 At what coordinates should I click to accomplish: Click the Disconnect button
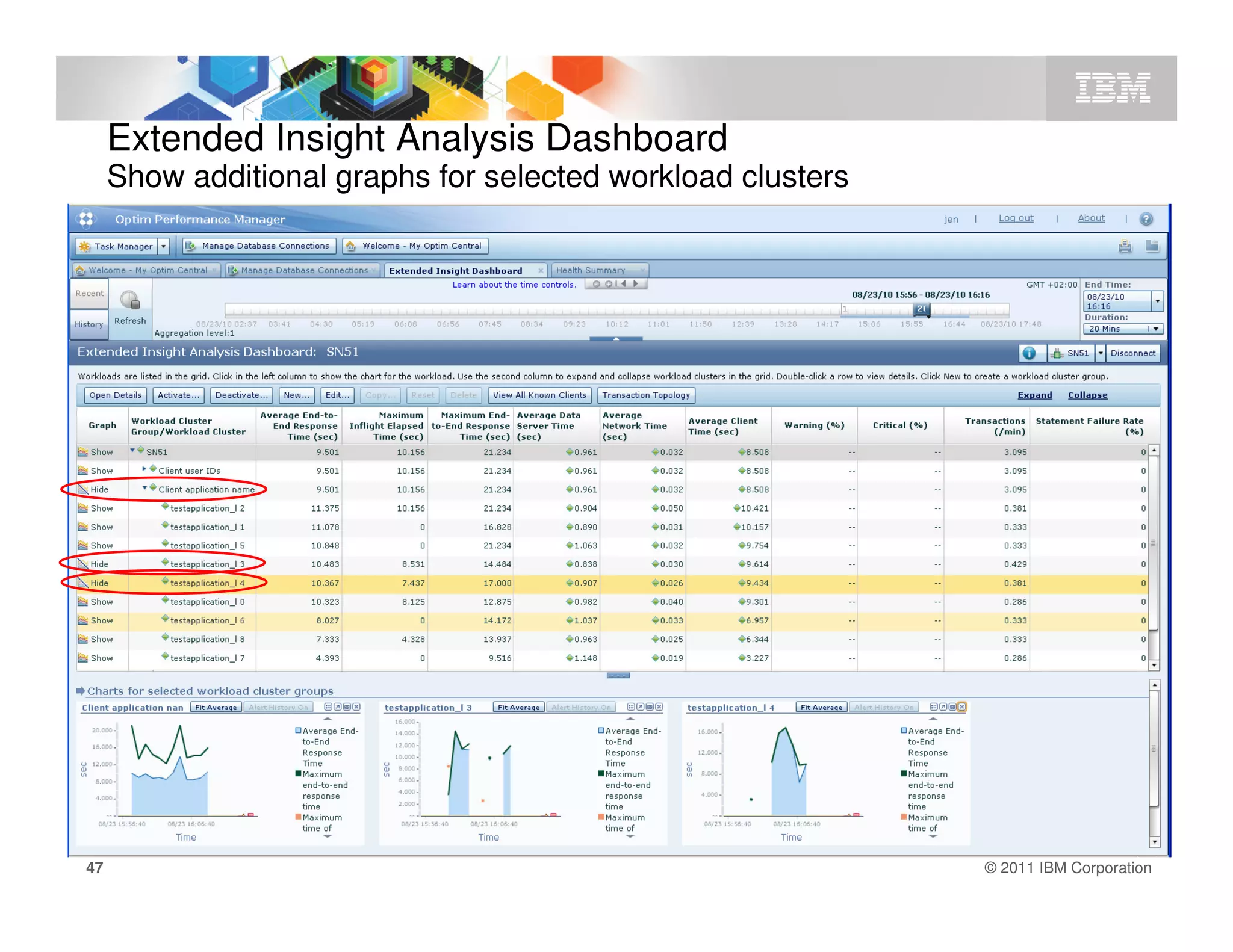click(1133, 353)
